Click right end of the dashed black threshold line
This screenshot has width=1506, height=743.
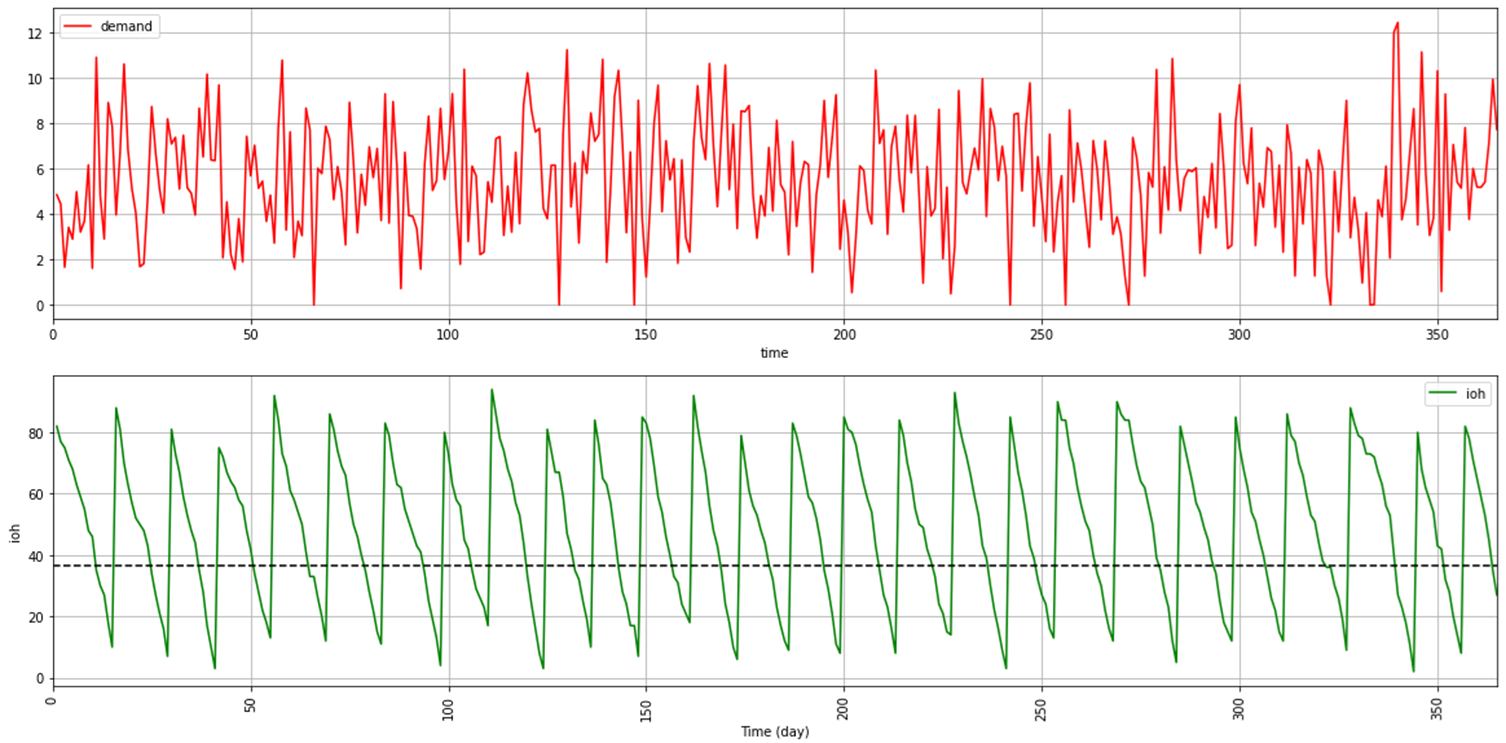point(1494,566)
